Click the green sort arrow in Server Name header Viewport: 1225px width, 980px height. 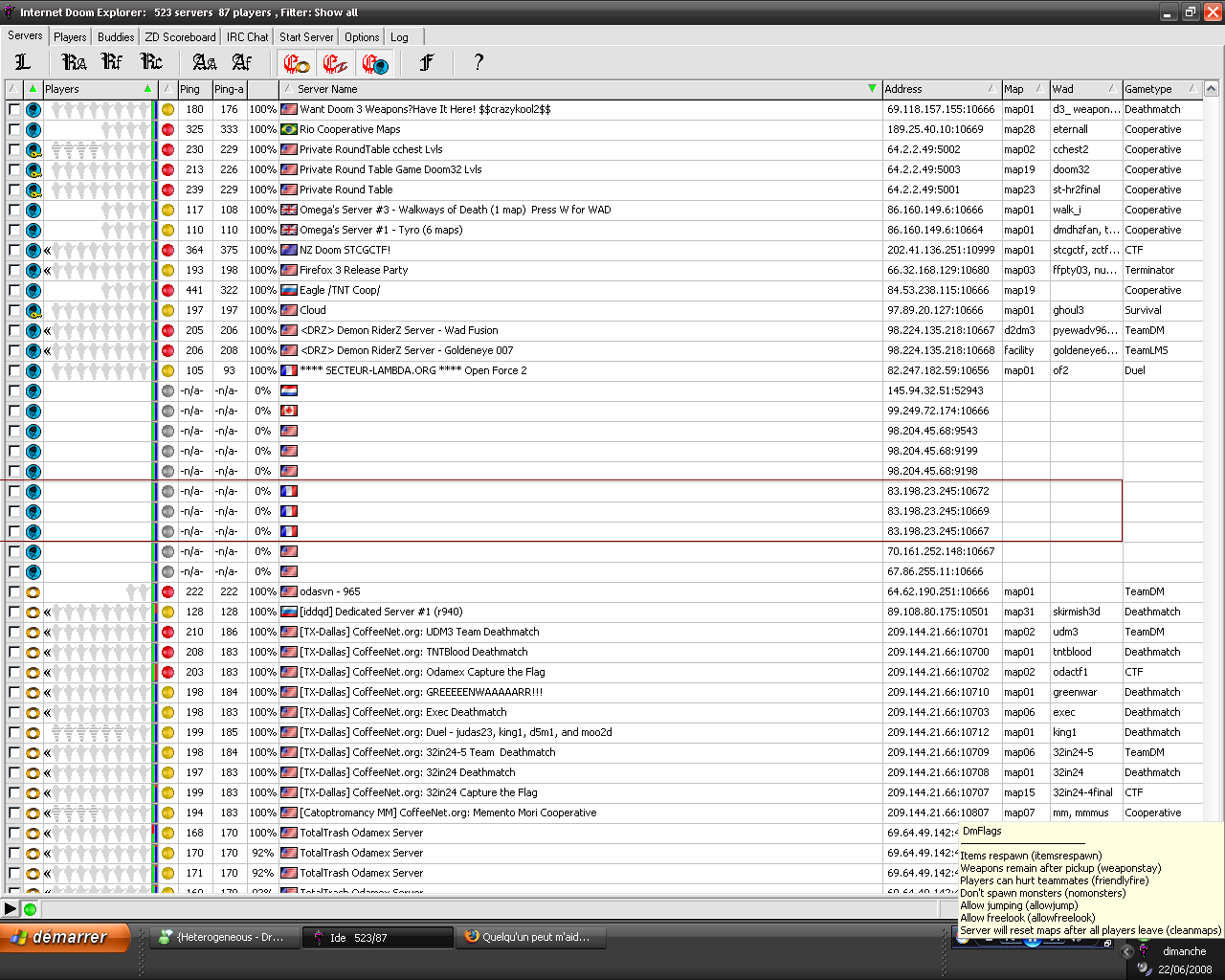tap(872, 89)
